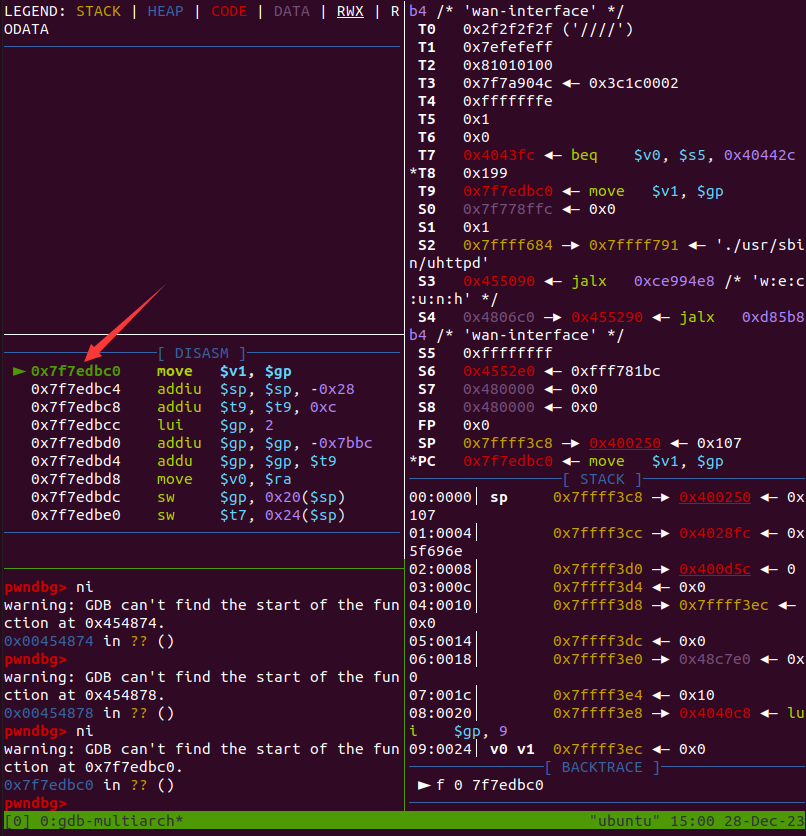This screenshot has height=836, width=806.
Task: Click HEAP in the legend line
Action: pyautogui.click(x=165, y=11)
